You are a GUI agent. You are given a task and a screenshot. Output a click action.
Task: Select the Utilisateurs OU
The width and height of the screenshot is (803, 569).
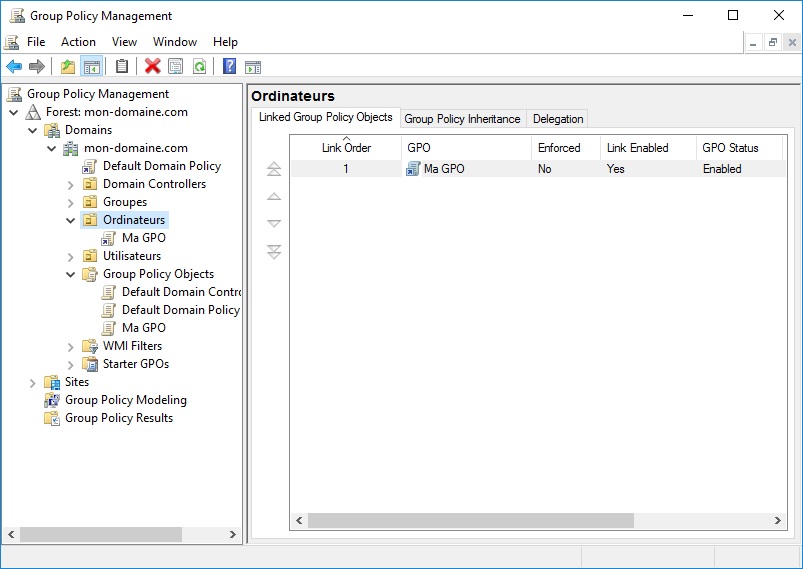132,256
